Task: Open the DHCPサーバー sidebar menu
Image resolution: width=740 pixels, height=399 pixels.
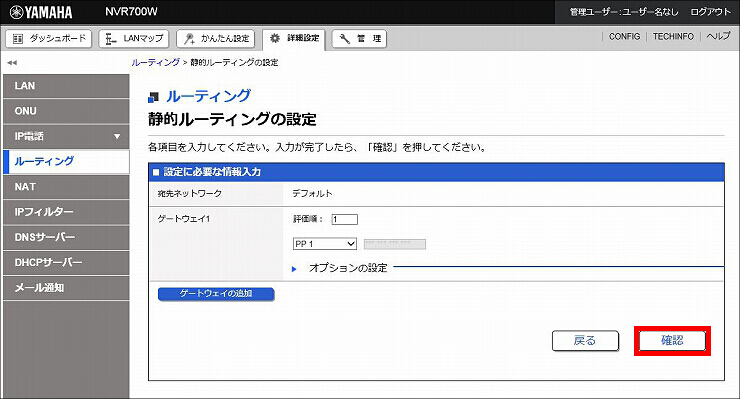Action: pyautogui.click(x=66, y=263)
